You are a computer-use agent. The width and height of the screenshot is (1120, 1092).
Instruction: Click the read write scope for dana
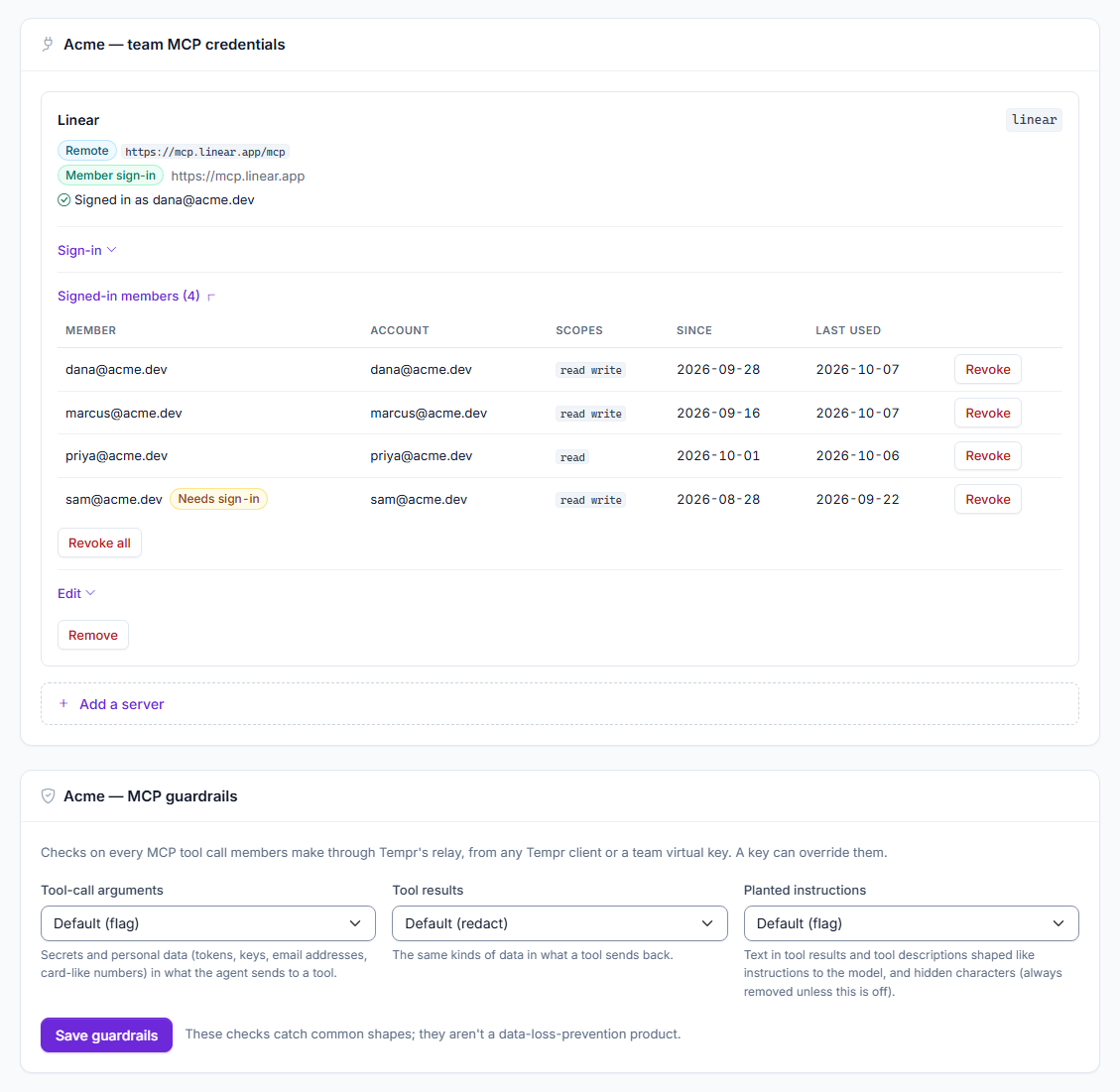coord(590,370)
